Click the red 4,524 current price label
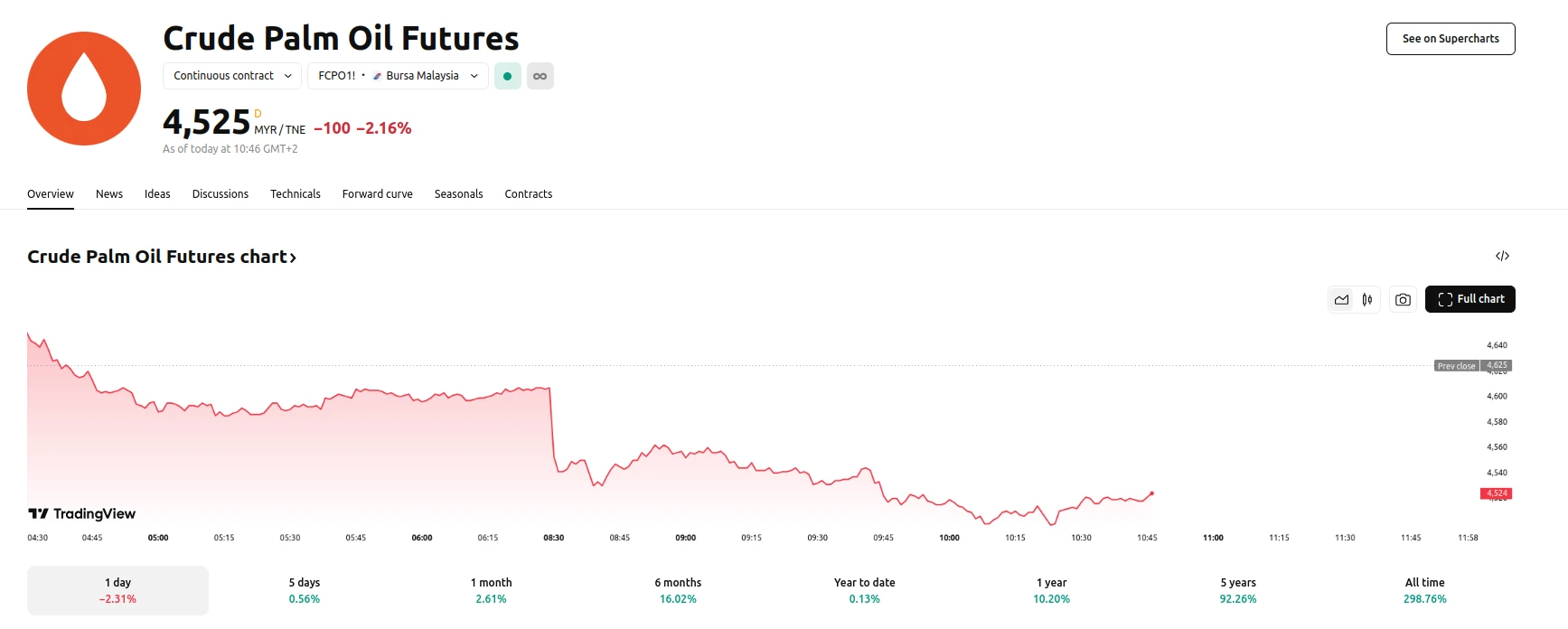The height and width of the screenshot is (629, 1568). [x=1496, y=493]
